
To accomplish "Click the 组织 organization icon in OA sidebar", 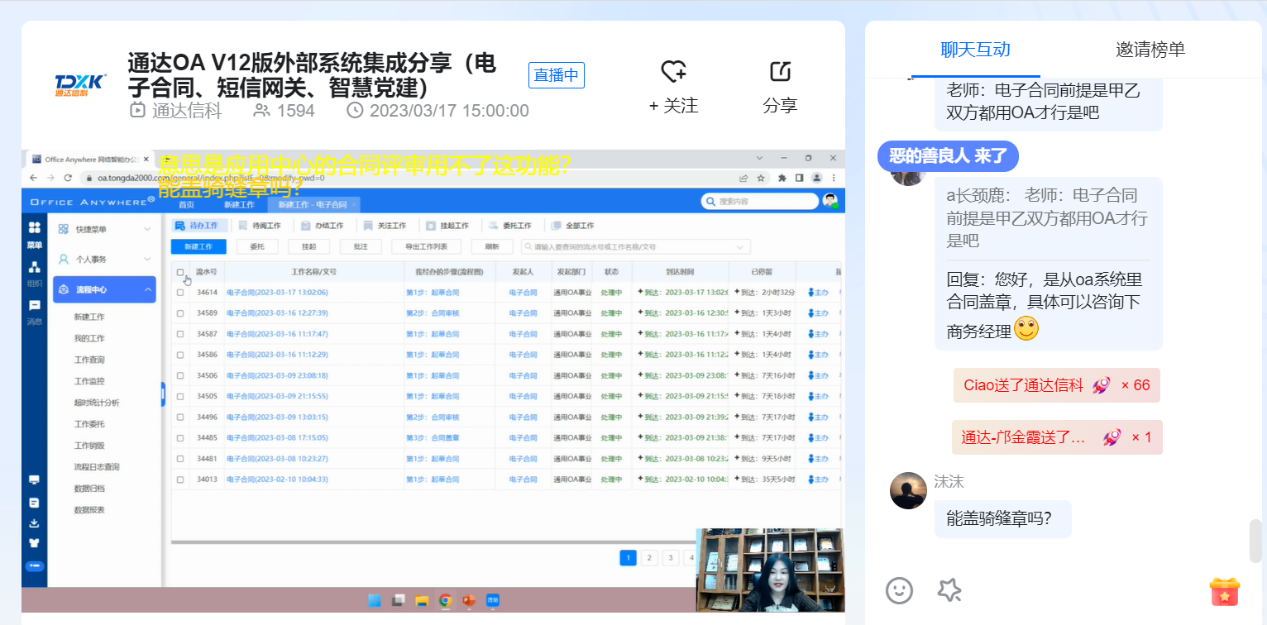I will (35, 267).
